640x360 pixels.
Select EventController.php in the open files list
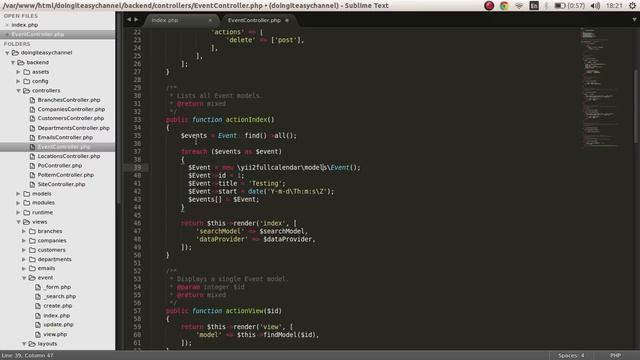[38, 34]
